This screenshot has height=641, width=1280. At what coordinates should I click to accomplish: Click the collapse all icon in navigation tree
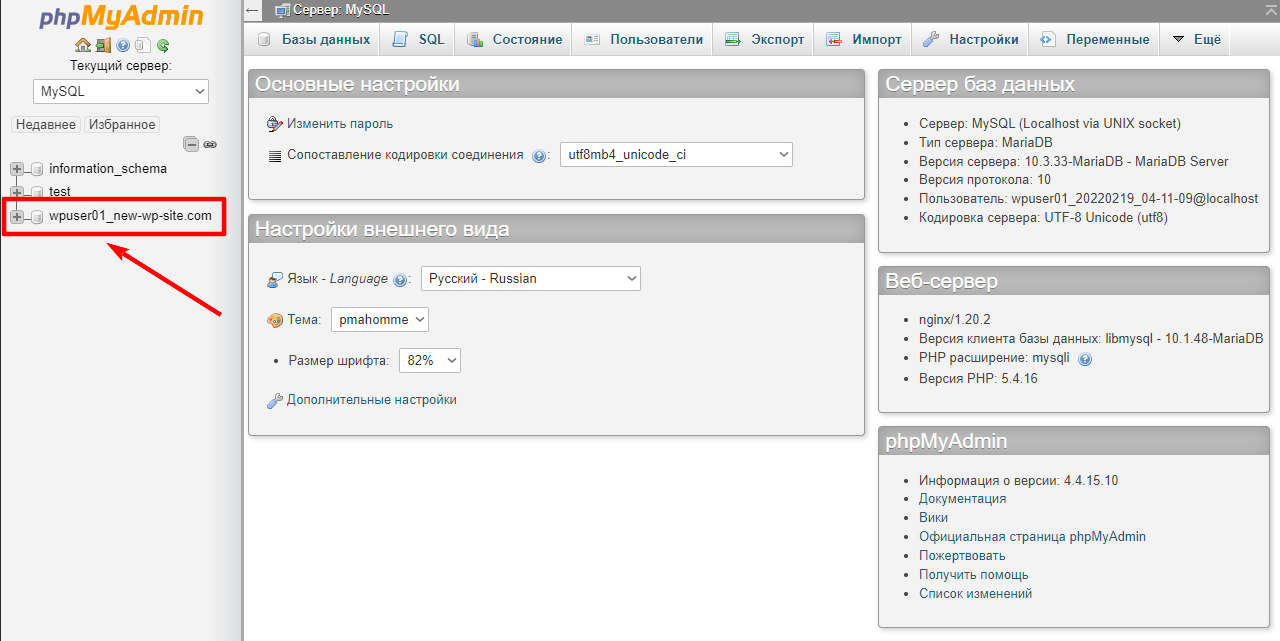click(191, 144)
